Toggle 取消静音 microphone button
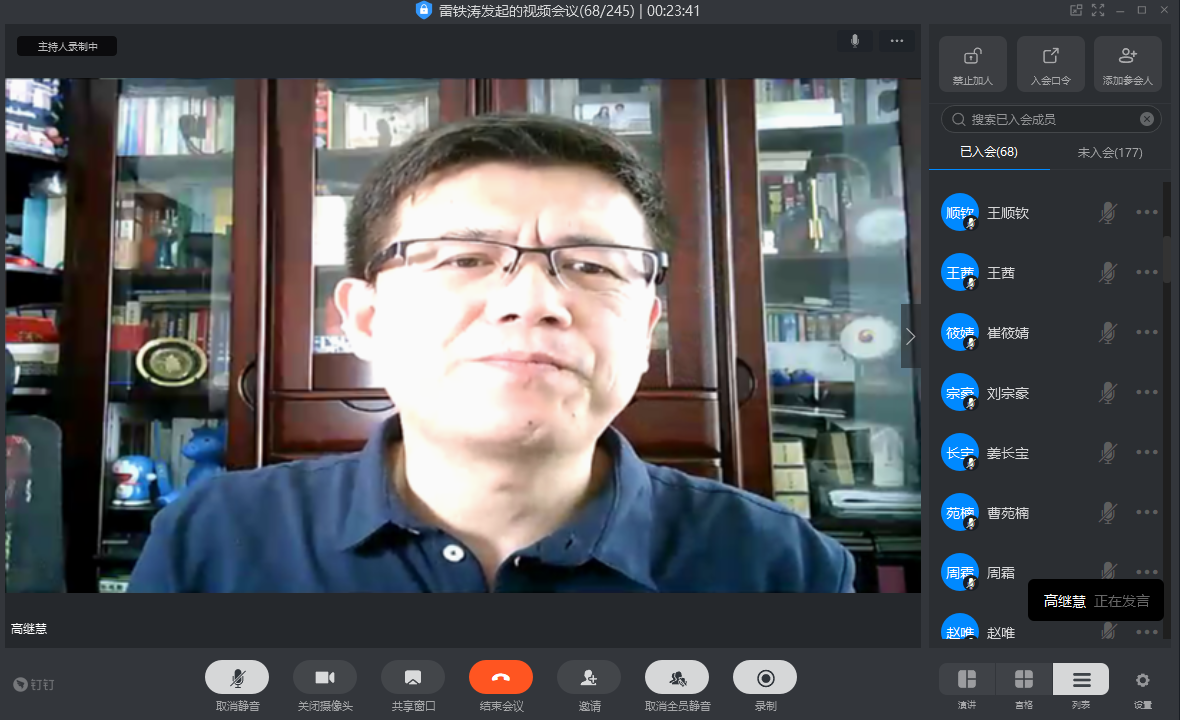 click(x=237, y=678)
